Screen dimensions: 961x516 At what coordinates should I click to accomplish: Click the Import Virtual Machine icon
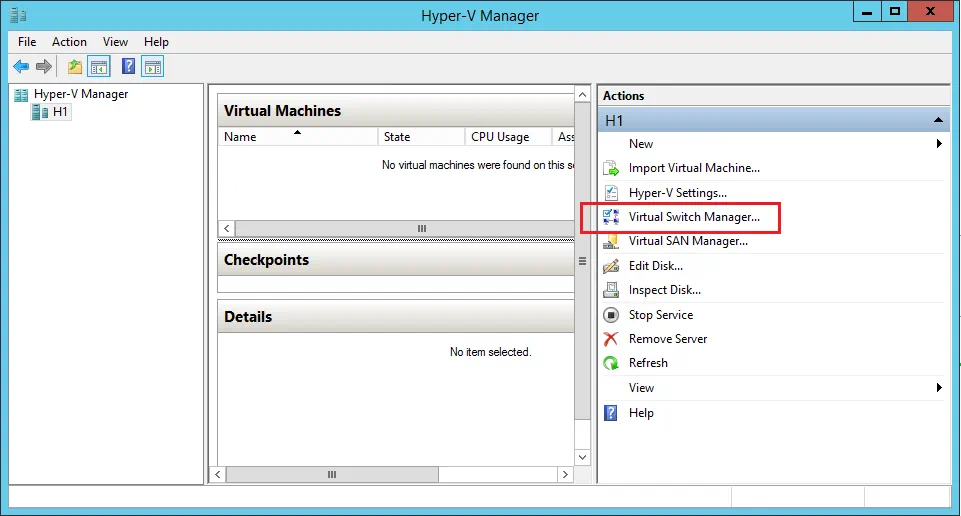611,168
